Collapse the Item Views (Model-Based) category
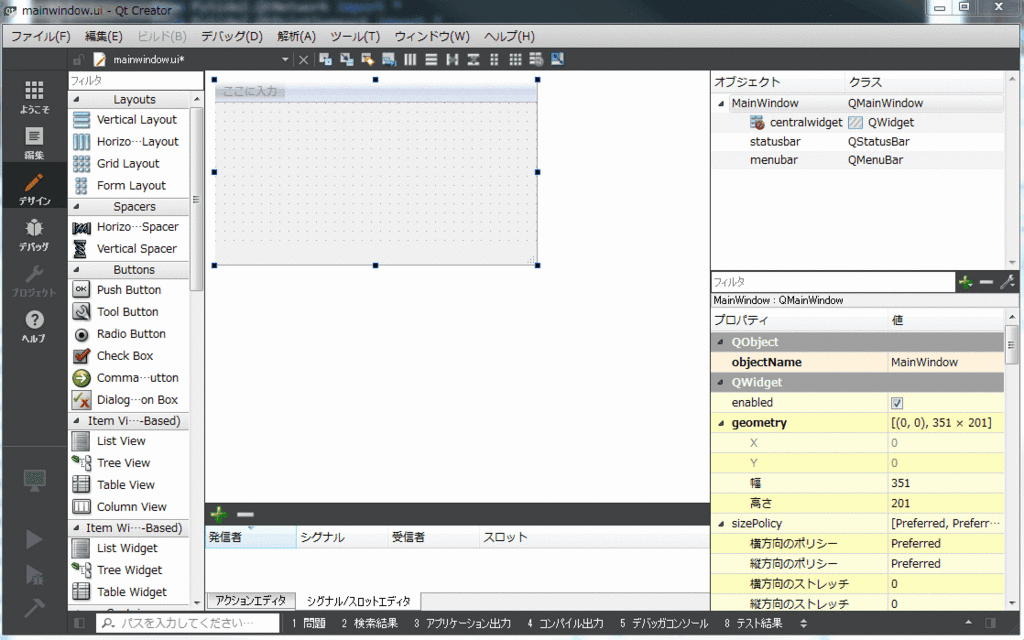 pyautogui.click(x=76, y=421)
